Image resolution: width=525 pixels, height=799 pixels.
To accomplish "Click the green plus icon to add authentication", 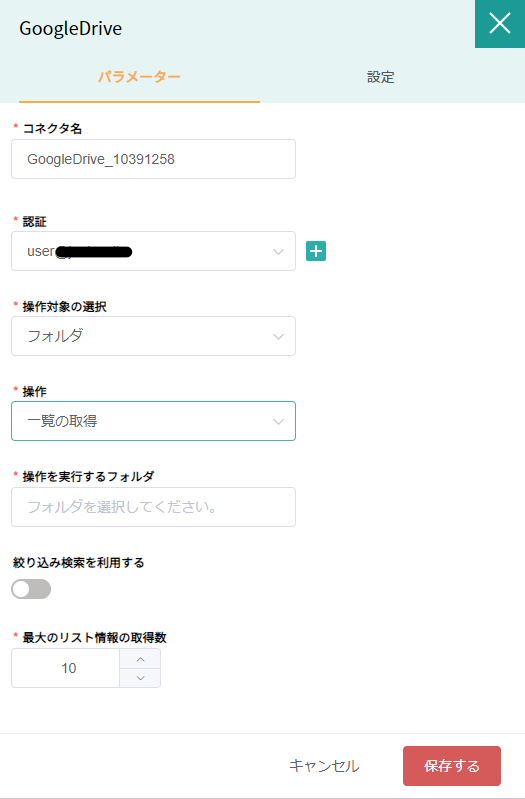I will (316, 251).
